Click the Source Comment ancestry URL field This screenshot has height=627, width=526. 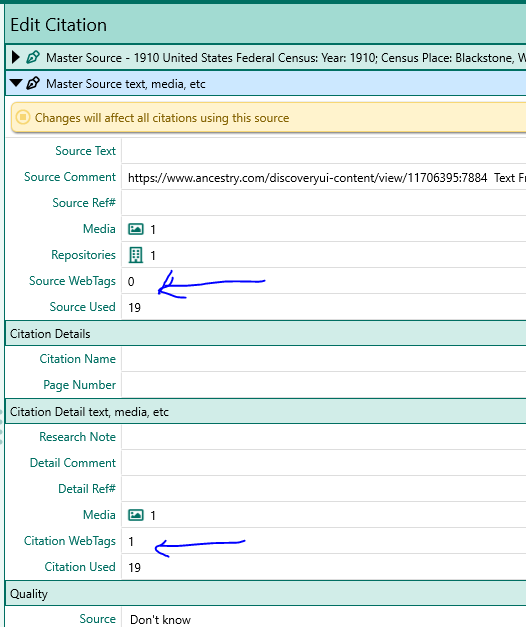point(324,177)
